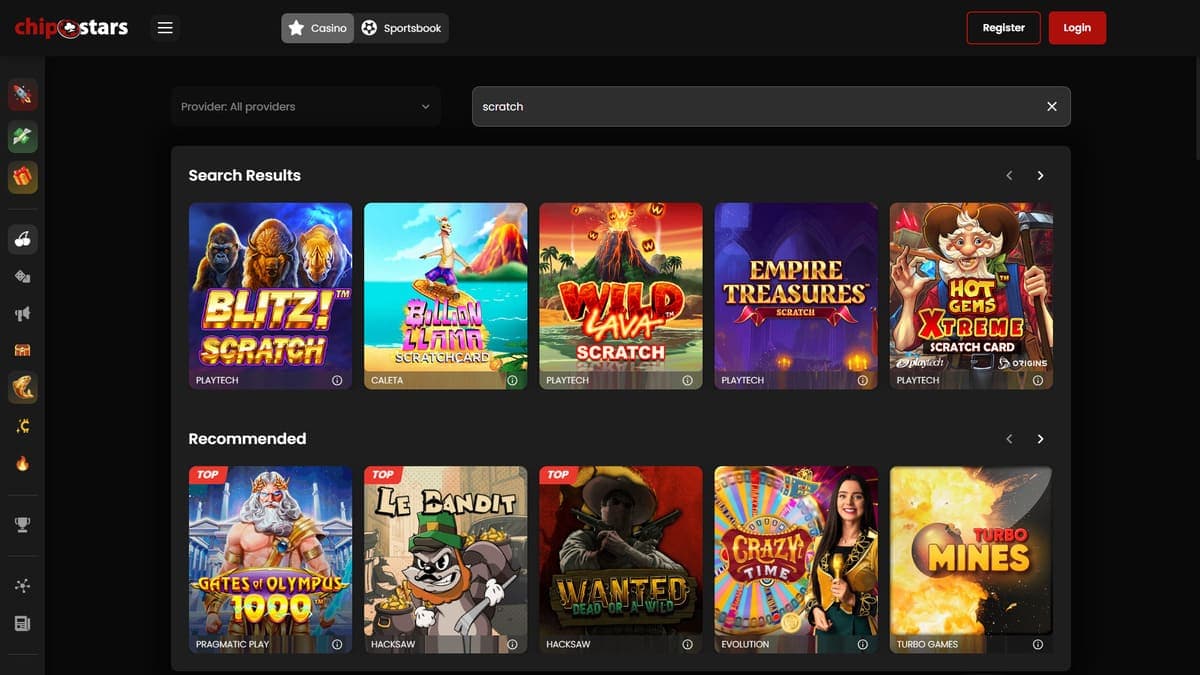
Task: Toggle the hamburger menu button
Action: 165,28
